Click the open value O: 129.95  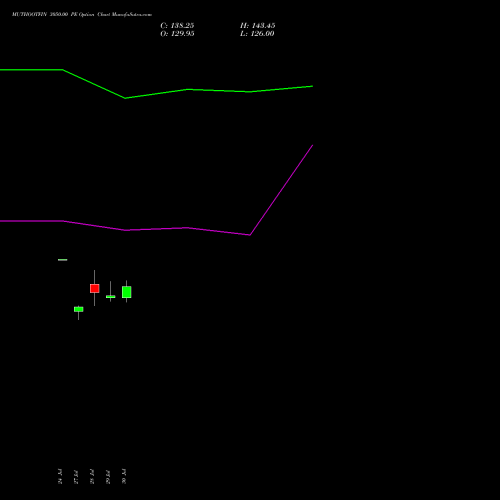177,34
